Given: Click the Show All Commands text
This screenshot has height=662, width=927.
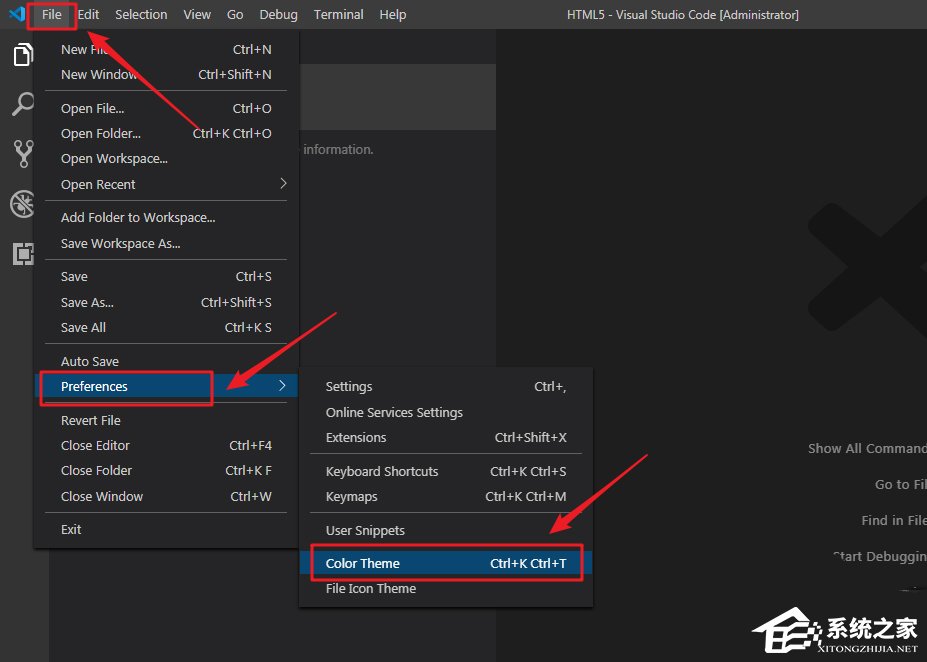Looking at the screenshot, I should pos(866,448).
